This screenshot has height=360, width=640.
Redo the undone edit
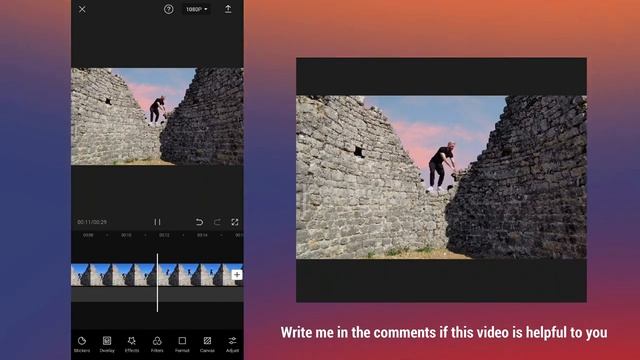[217, 222]
